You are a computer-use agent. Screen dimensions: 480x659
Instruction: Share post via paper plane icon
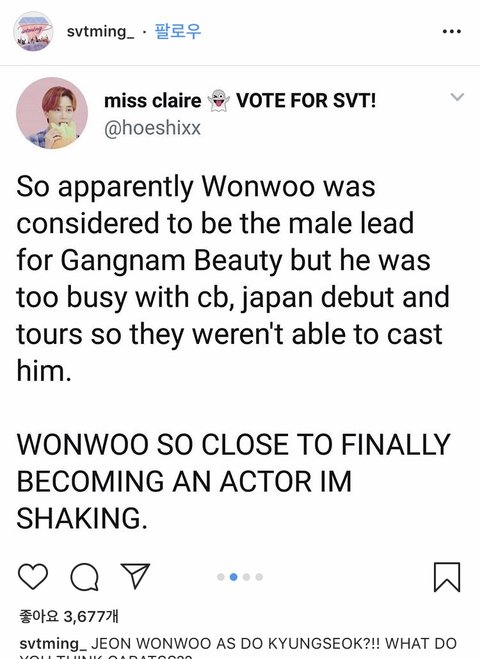pyautogui.click(x=135, y=575)
